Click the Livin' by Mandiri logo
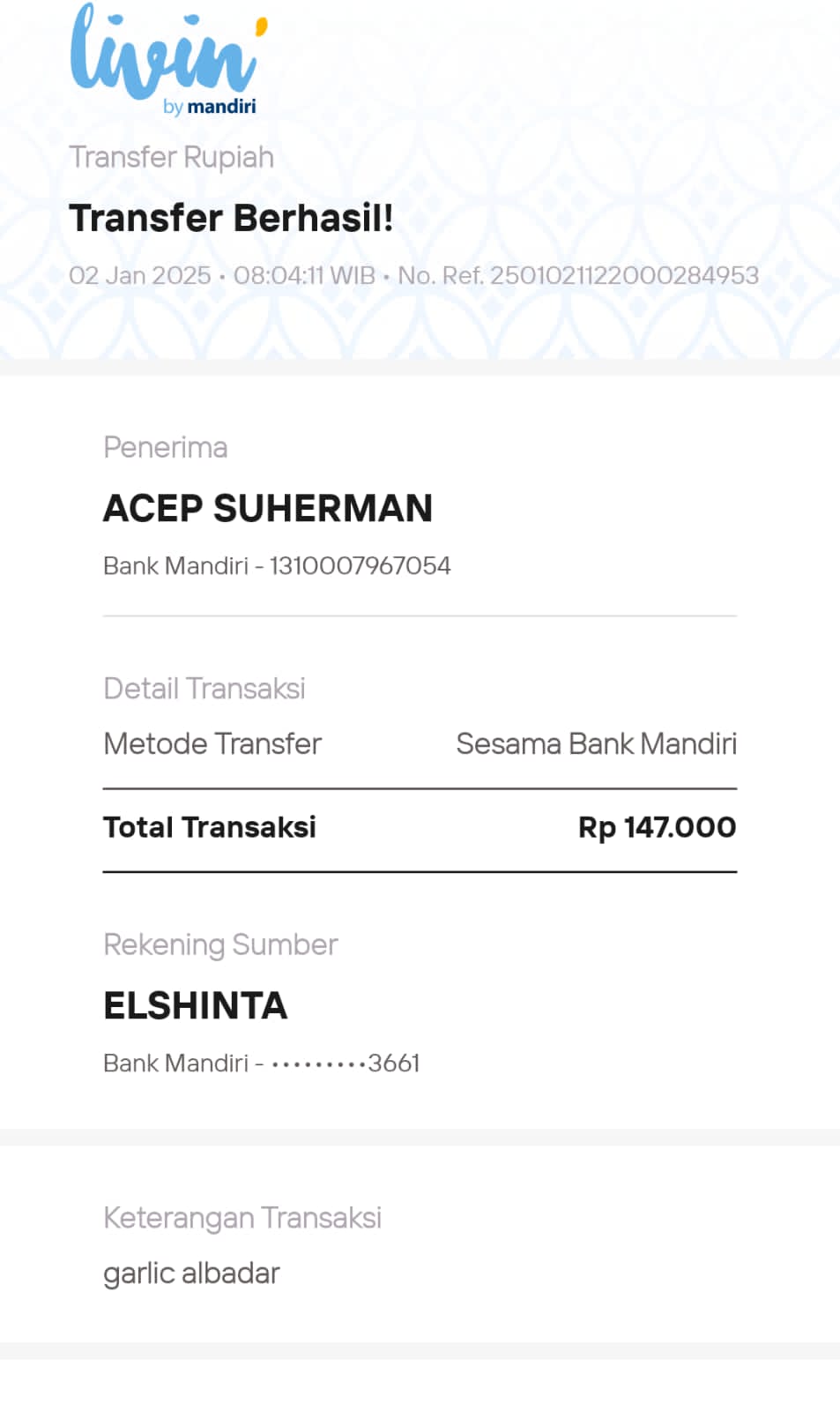Viewport: 840px width, 1411px height. click(168, 58)
